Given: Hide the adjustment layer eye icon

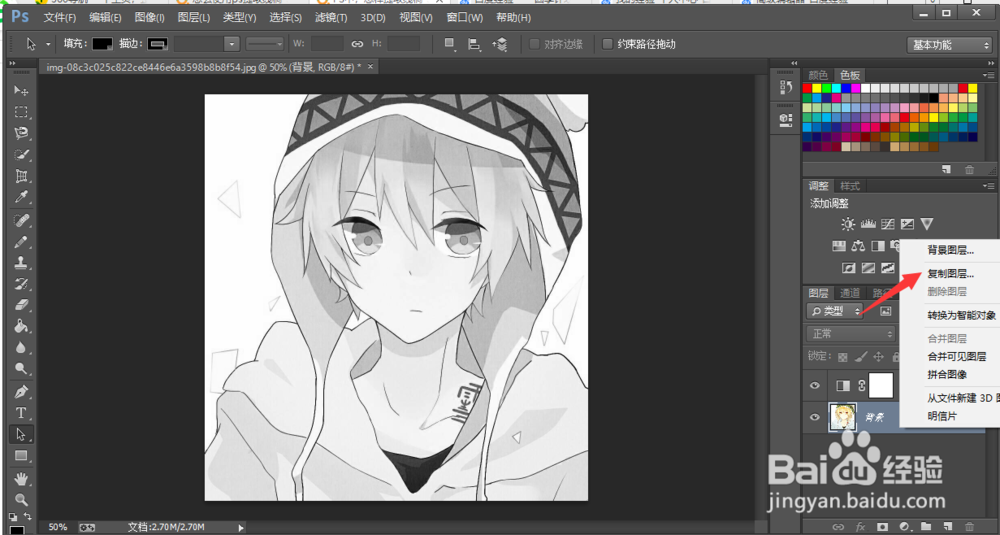Looking at the screenshot, I should (x=814, y=385).
